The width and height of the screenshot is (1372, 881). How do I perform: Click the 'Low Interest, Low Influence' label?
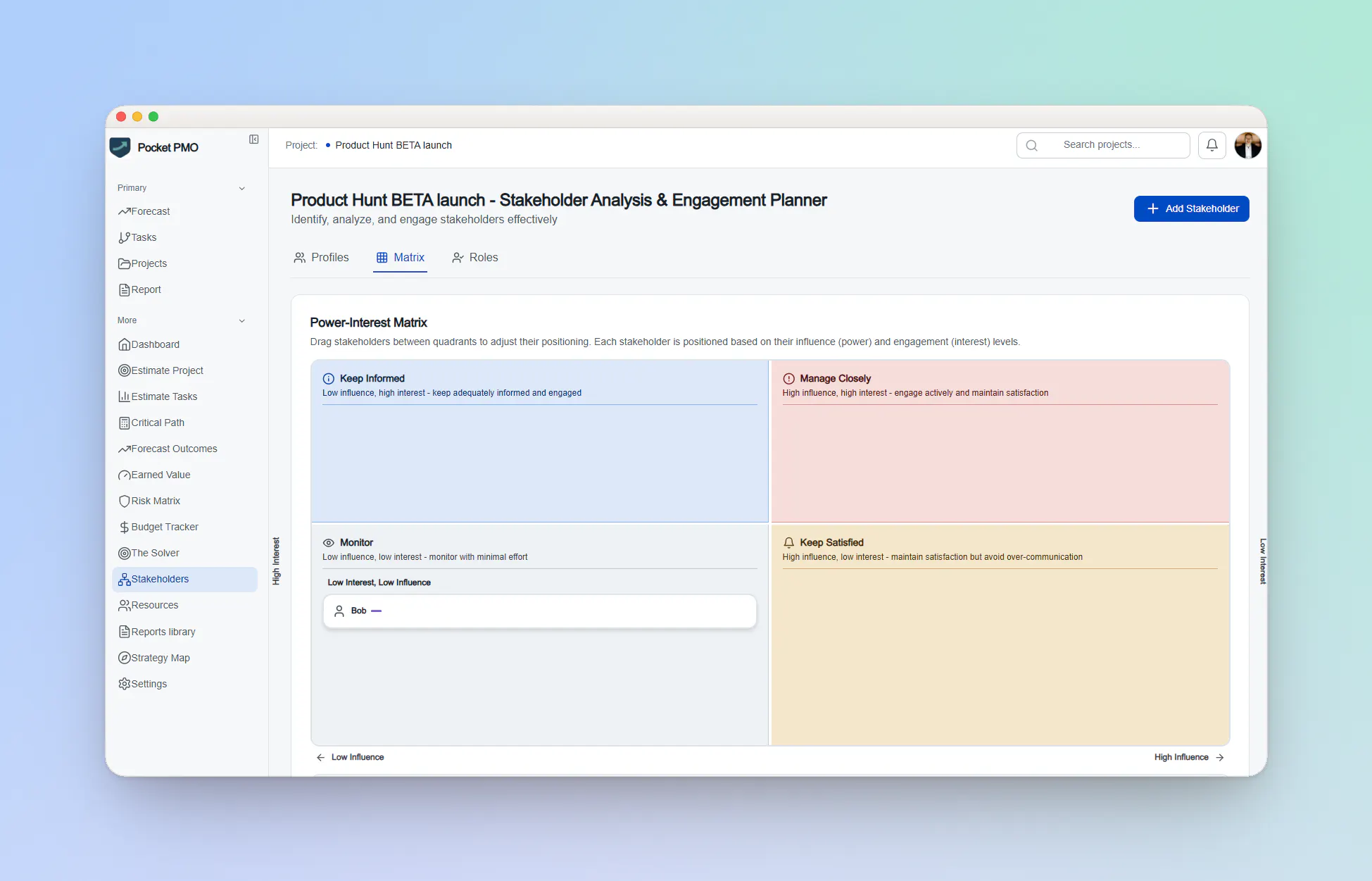[379, 582]
